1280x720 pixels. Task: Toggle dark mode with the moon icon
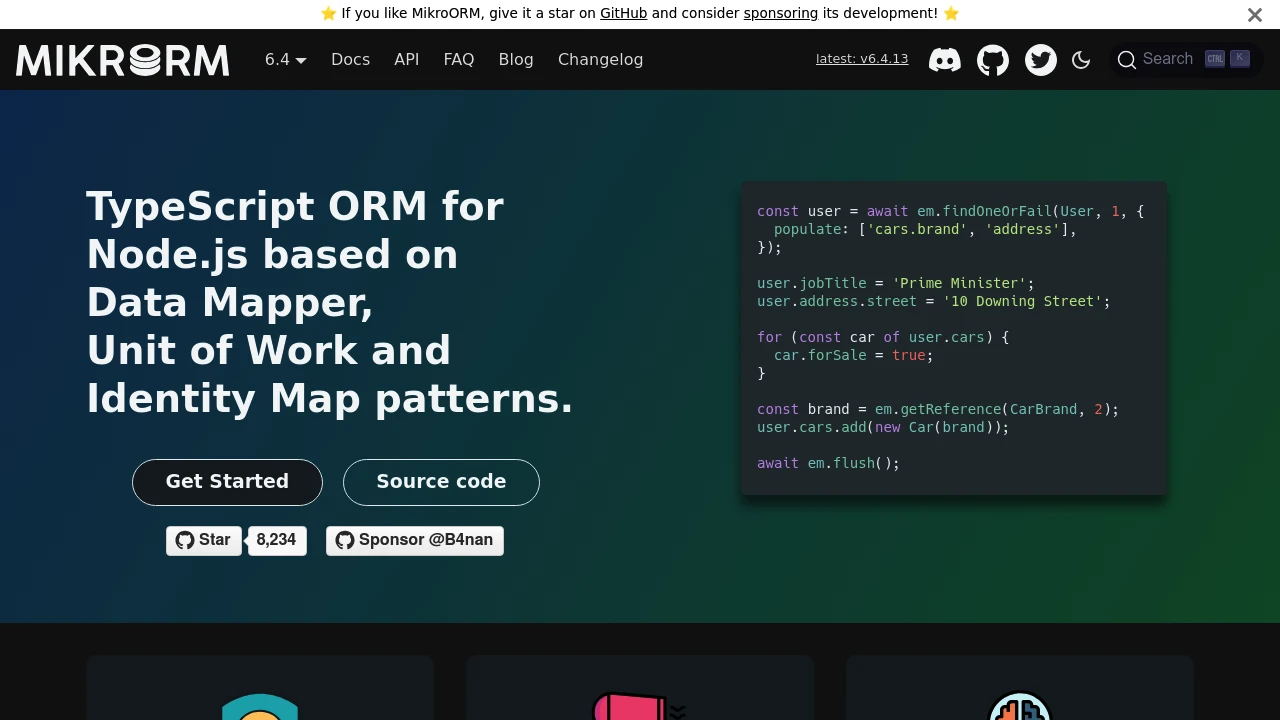1081,60
